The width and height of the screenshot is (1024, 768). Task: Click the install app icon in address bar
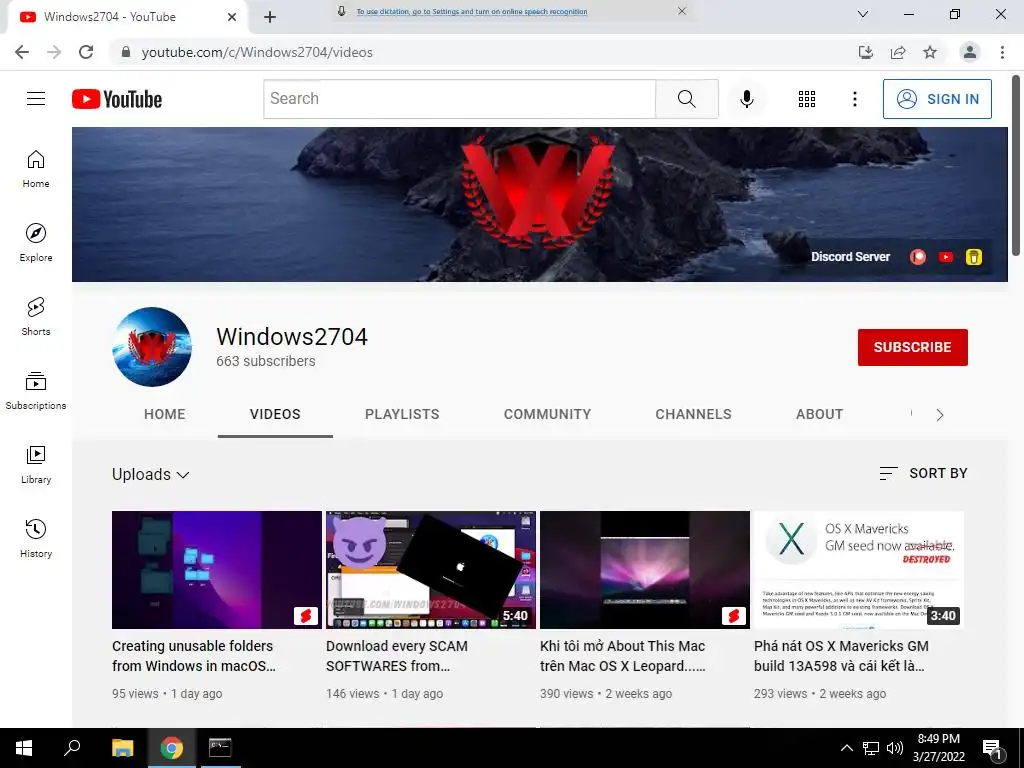[x=866, y=52]
